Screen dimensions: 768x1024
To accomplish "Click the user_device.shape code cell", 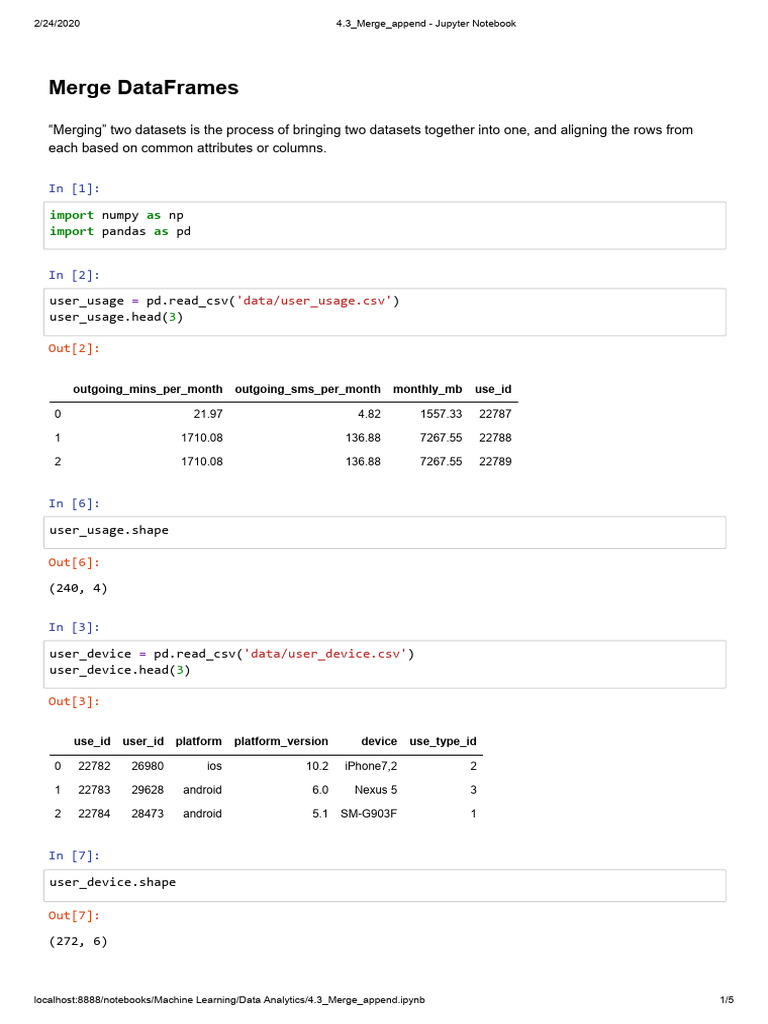I will [x=387, y=883].
